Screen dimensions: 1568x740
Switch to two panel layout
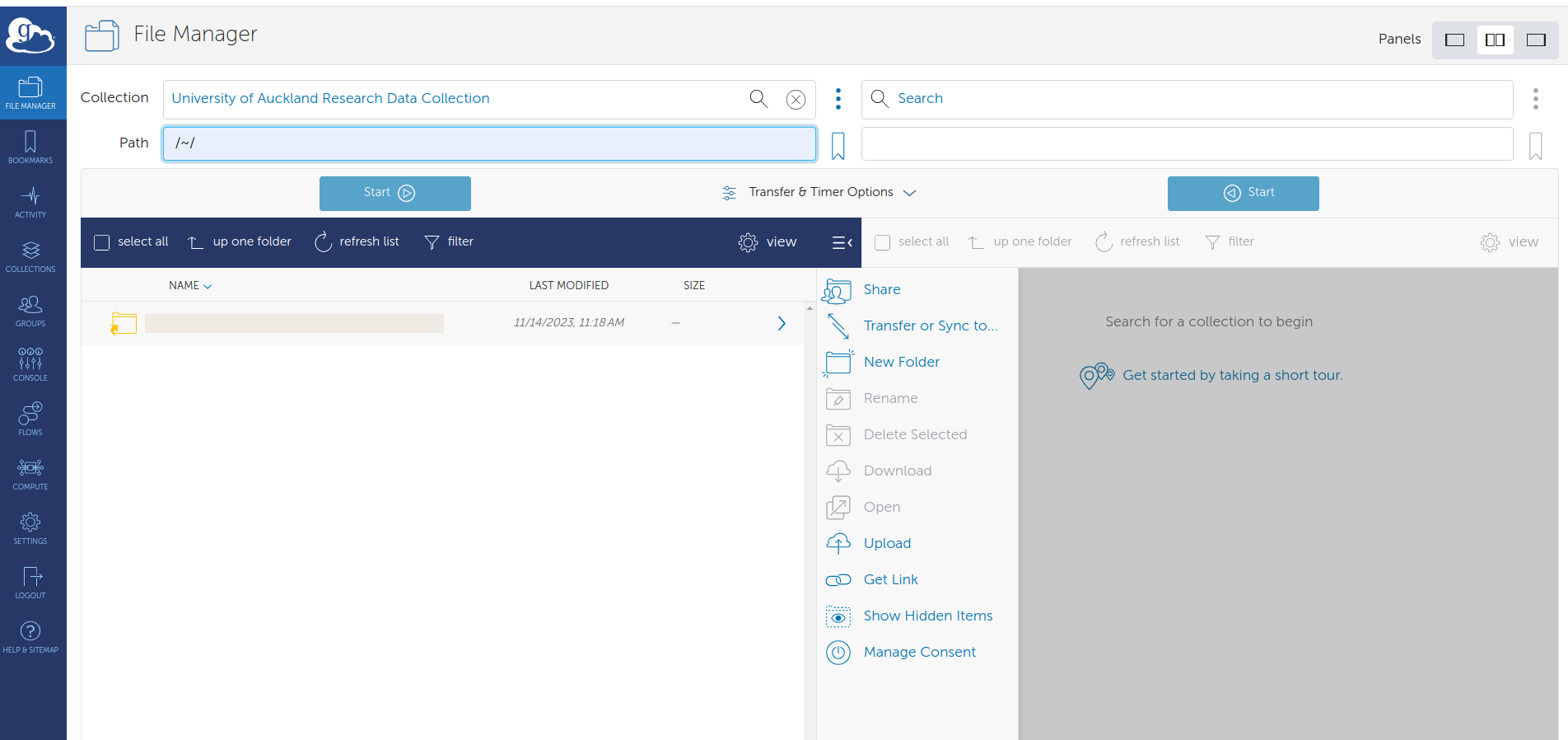pyautogui.click(x=1496, y=40)
